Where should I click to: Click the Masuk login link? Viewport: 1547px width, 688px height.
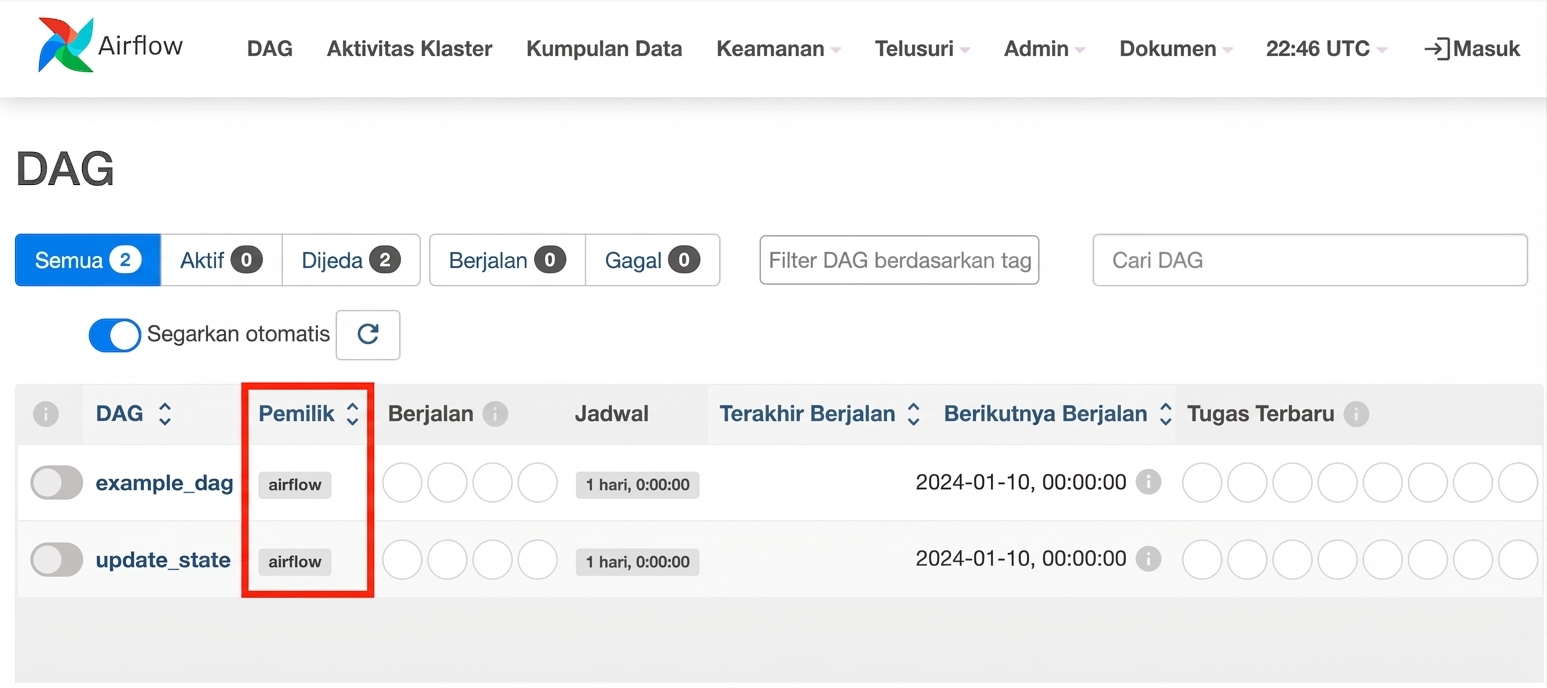(x=1471, y=48)
